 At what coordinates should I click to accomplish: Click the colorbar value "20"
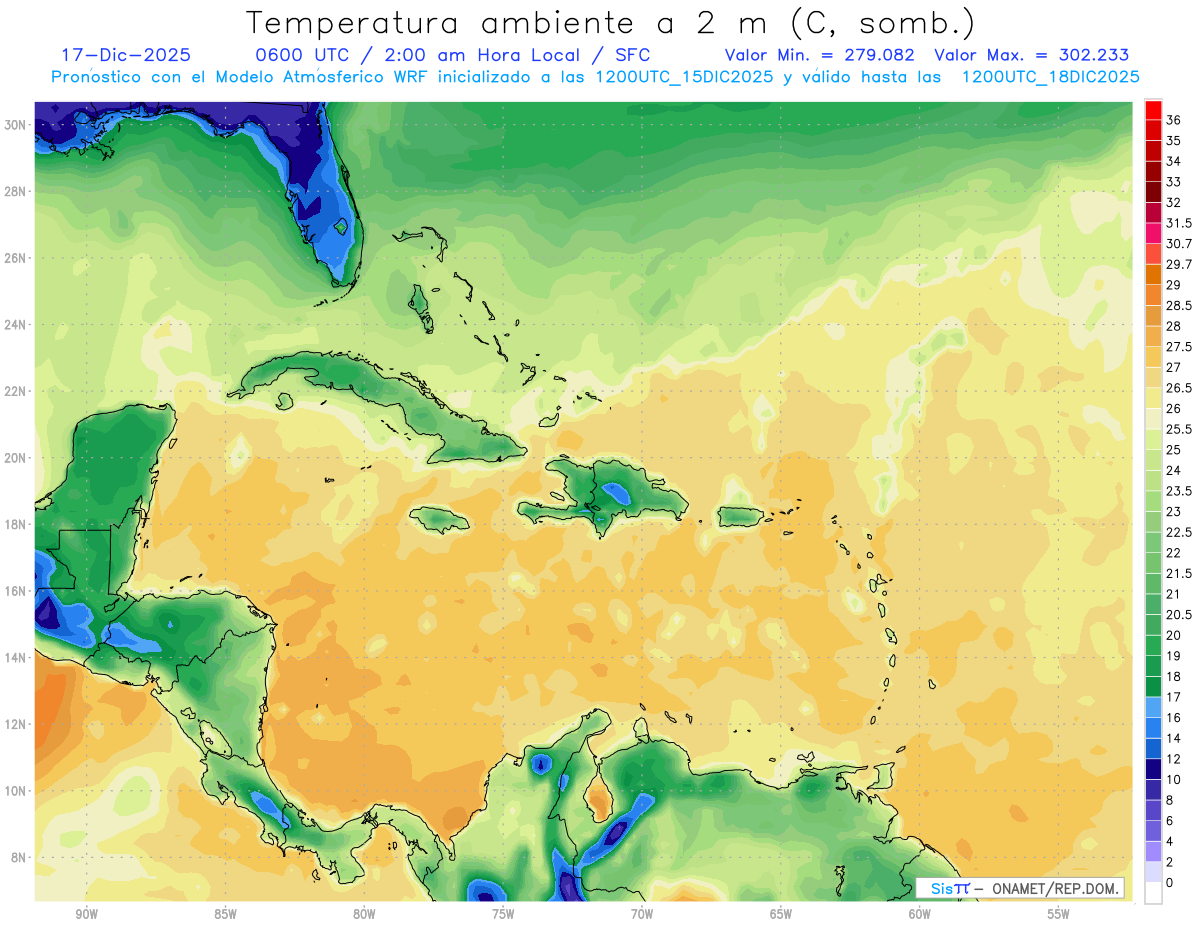point(1174,635)
